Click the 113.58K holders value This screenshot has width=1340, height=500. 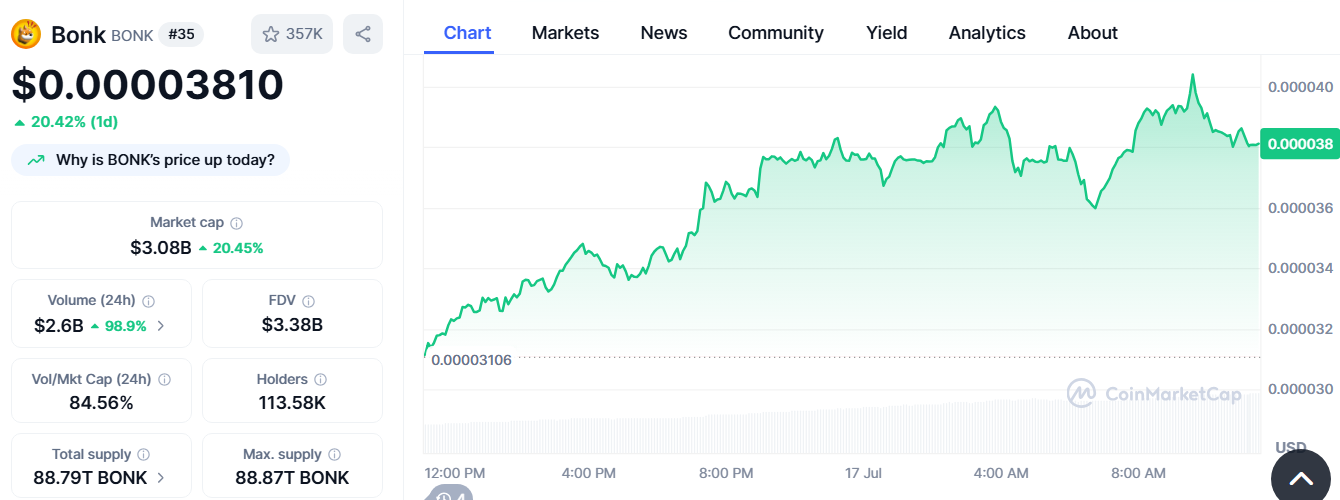click(x=292, y=403)
